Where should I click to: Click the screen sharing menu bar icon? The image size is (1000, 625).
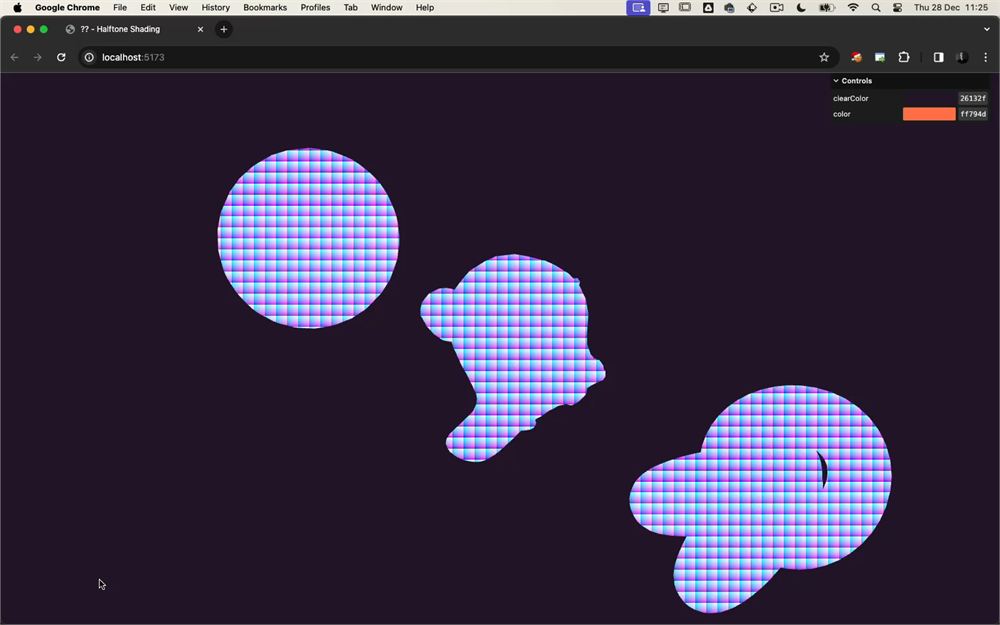pos(638,8)
